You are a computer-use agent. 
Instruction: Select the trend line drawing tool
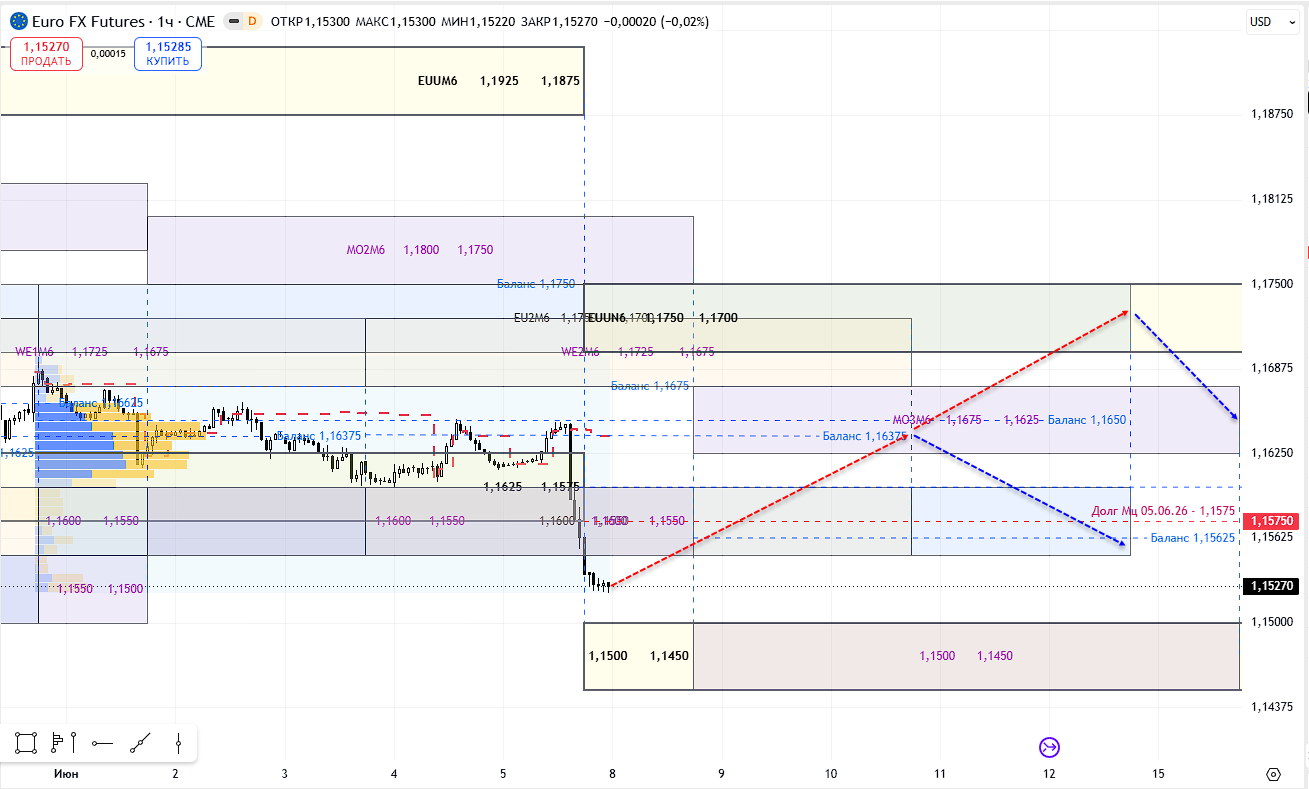(x=140, y=743)
